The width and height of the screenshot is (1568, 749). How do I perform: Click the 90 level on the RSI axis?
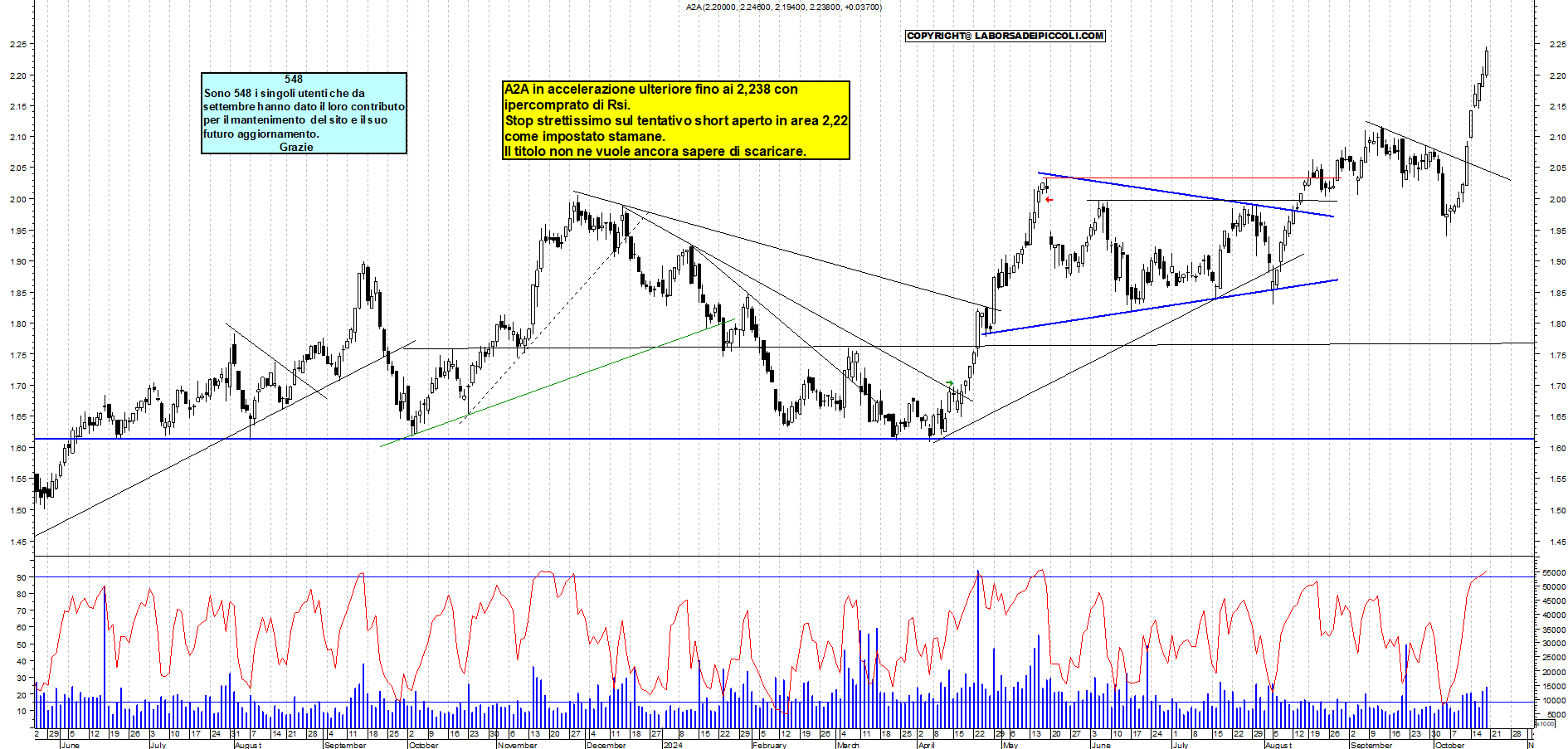click(x=21, y=577)
